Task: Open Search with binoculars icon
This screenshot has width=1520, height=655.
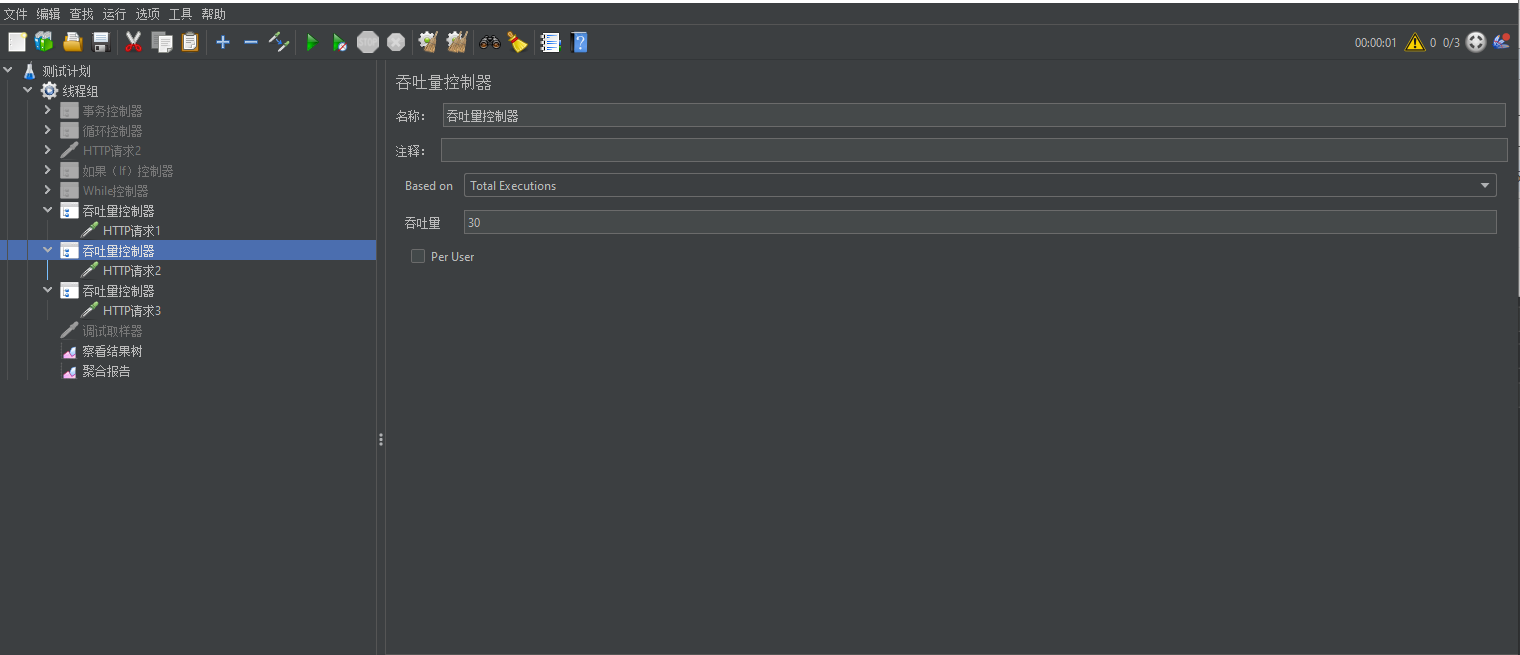Action: click(x=490, y=42)
